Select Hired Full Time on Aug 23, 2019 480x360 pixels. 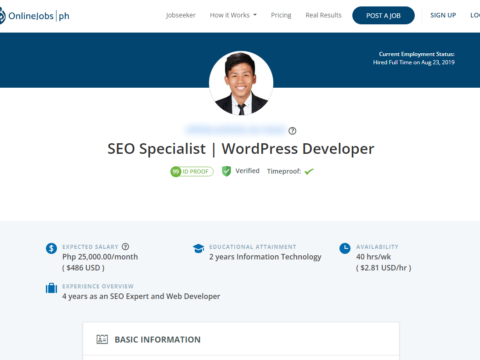tap(414, 62)
